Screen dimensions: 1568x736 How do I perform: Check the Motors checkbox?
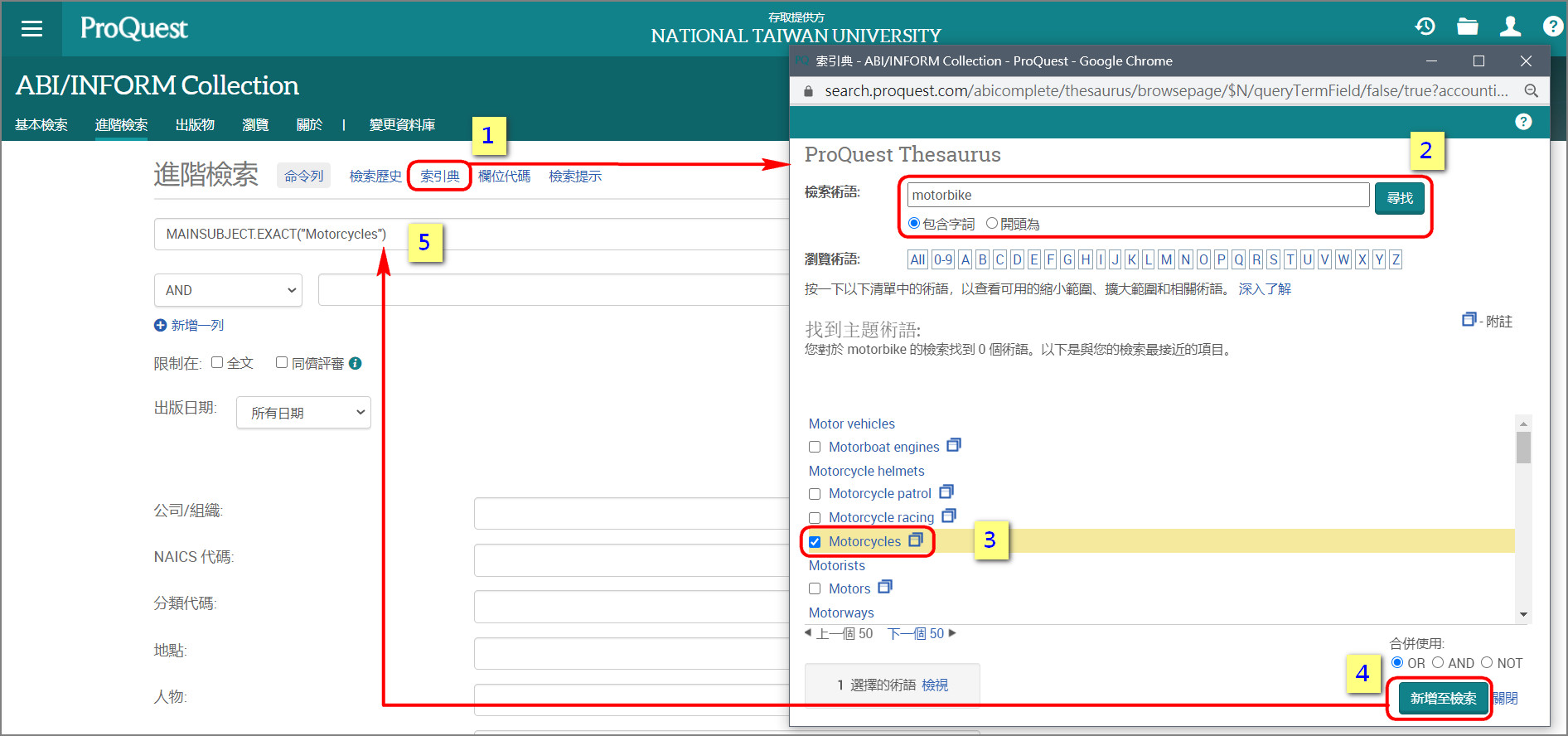click(x=815, y=588)
